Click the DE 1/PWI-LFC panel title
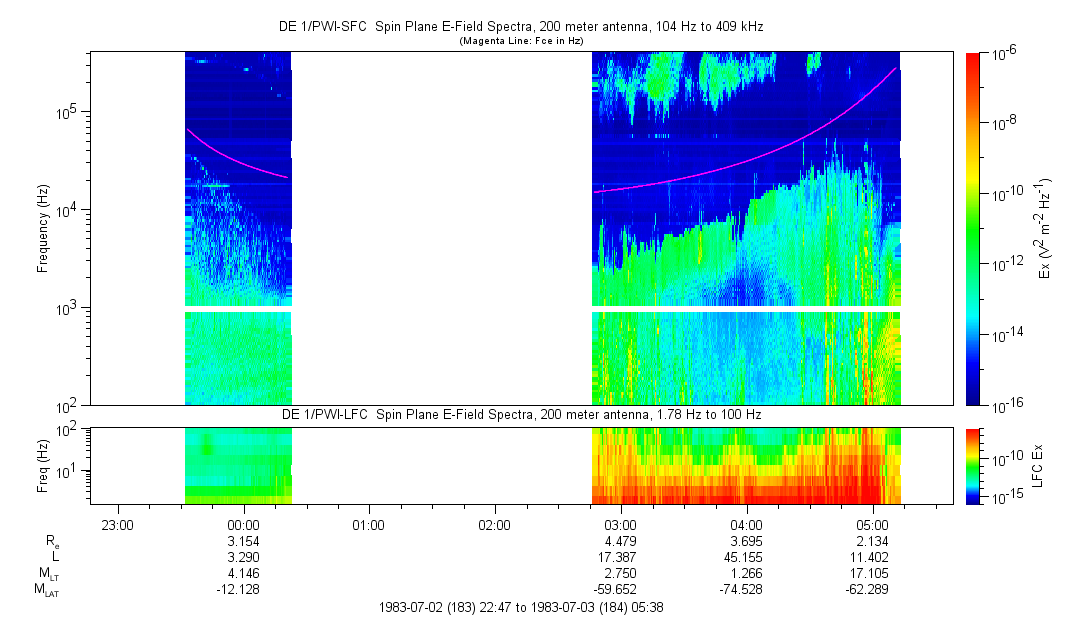The image size is (1083, 620). [x=520, y=414]
